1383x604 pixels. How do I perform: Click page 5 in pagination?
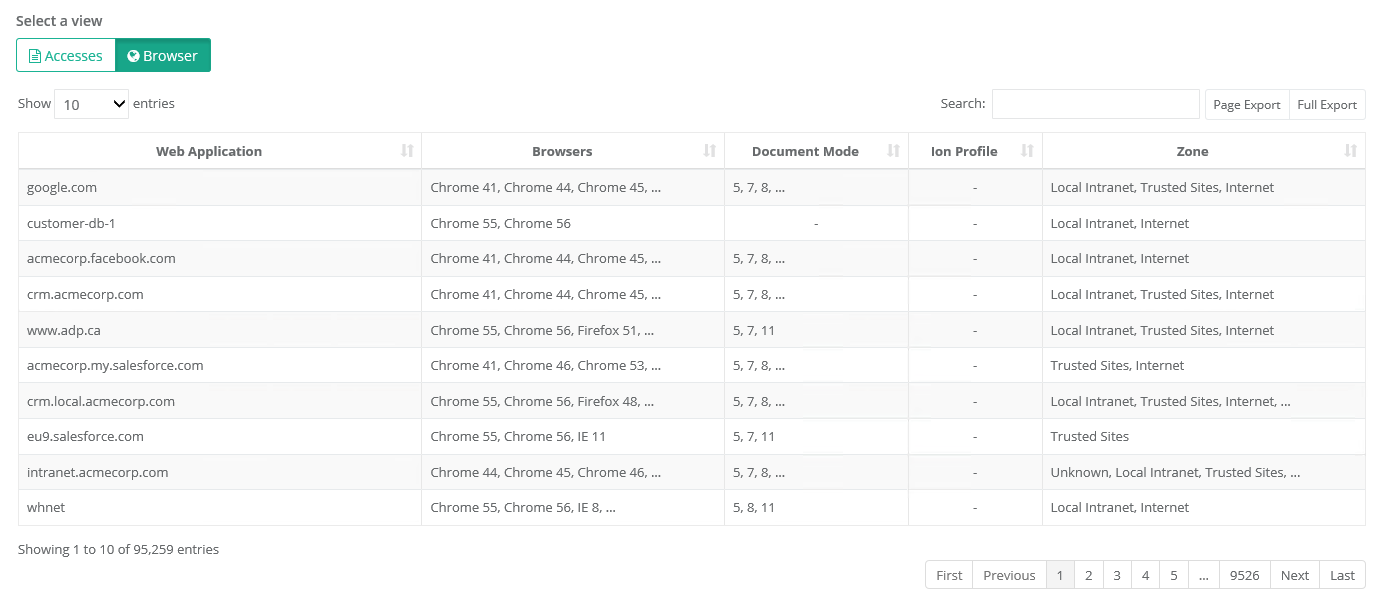[1174, 575]
